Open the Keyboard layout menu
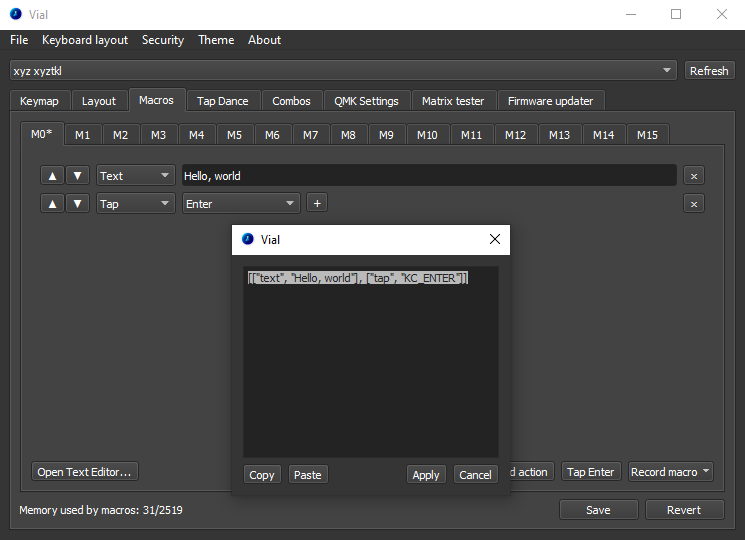 click(85, 40)
